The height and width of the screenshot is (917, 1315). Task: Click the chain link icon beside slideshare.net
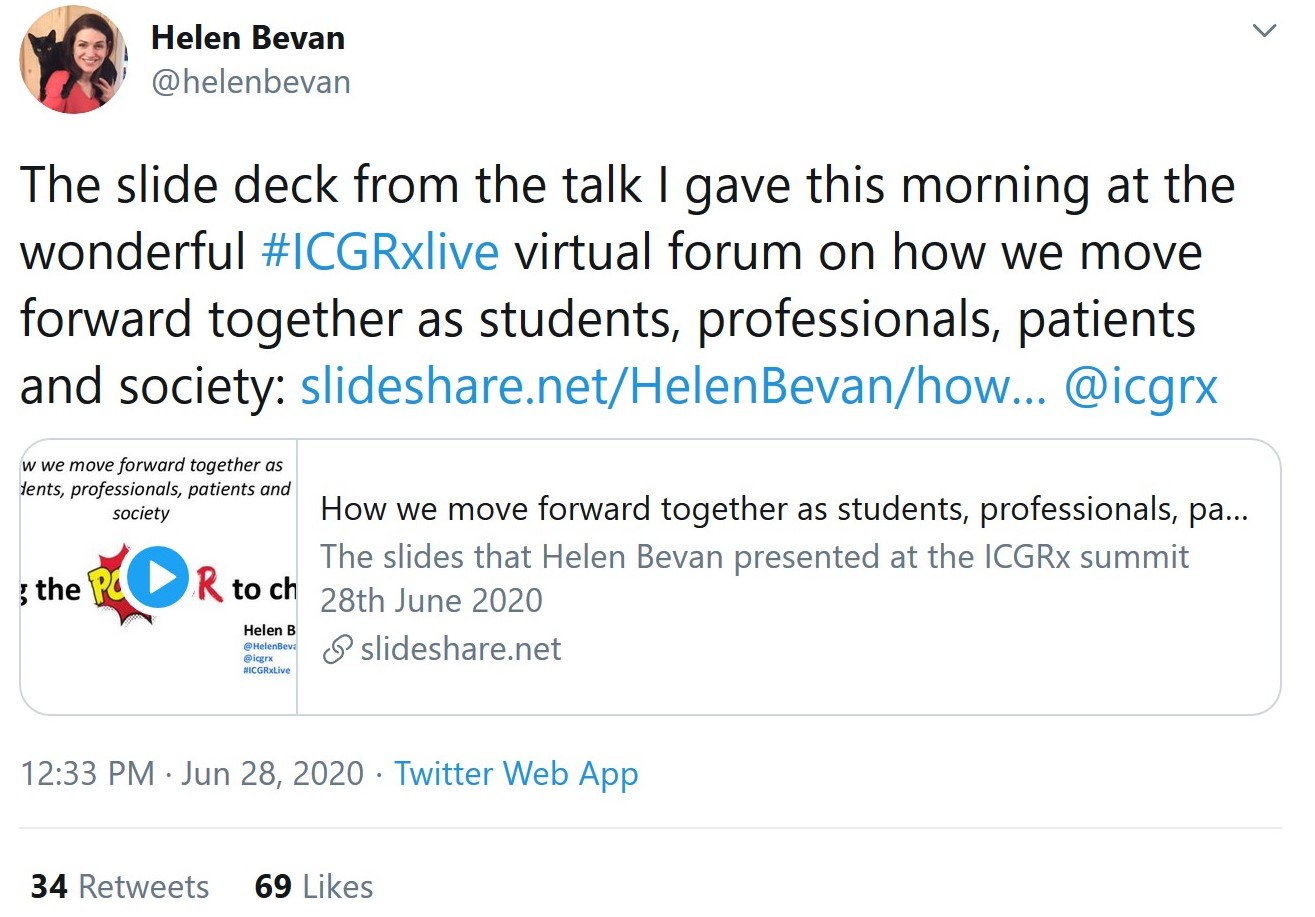pos(338,650)
